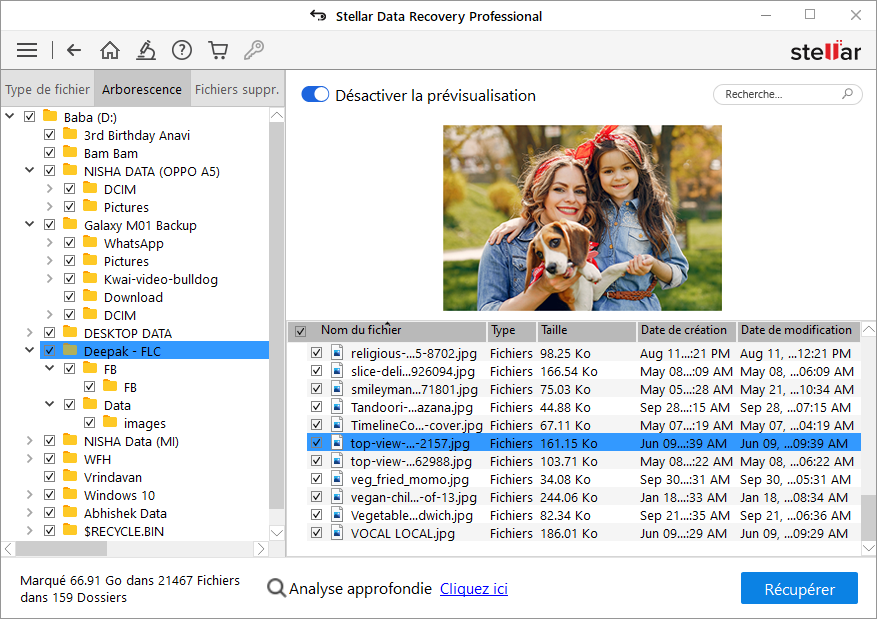The image size is (877, 619).
Task: Expand the DESKTOP DATA folder
Action: [x=30, y=333]
